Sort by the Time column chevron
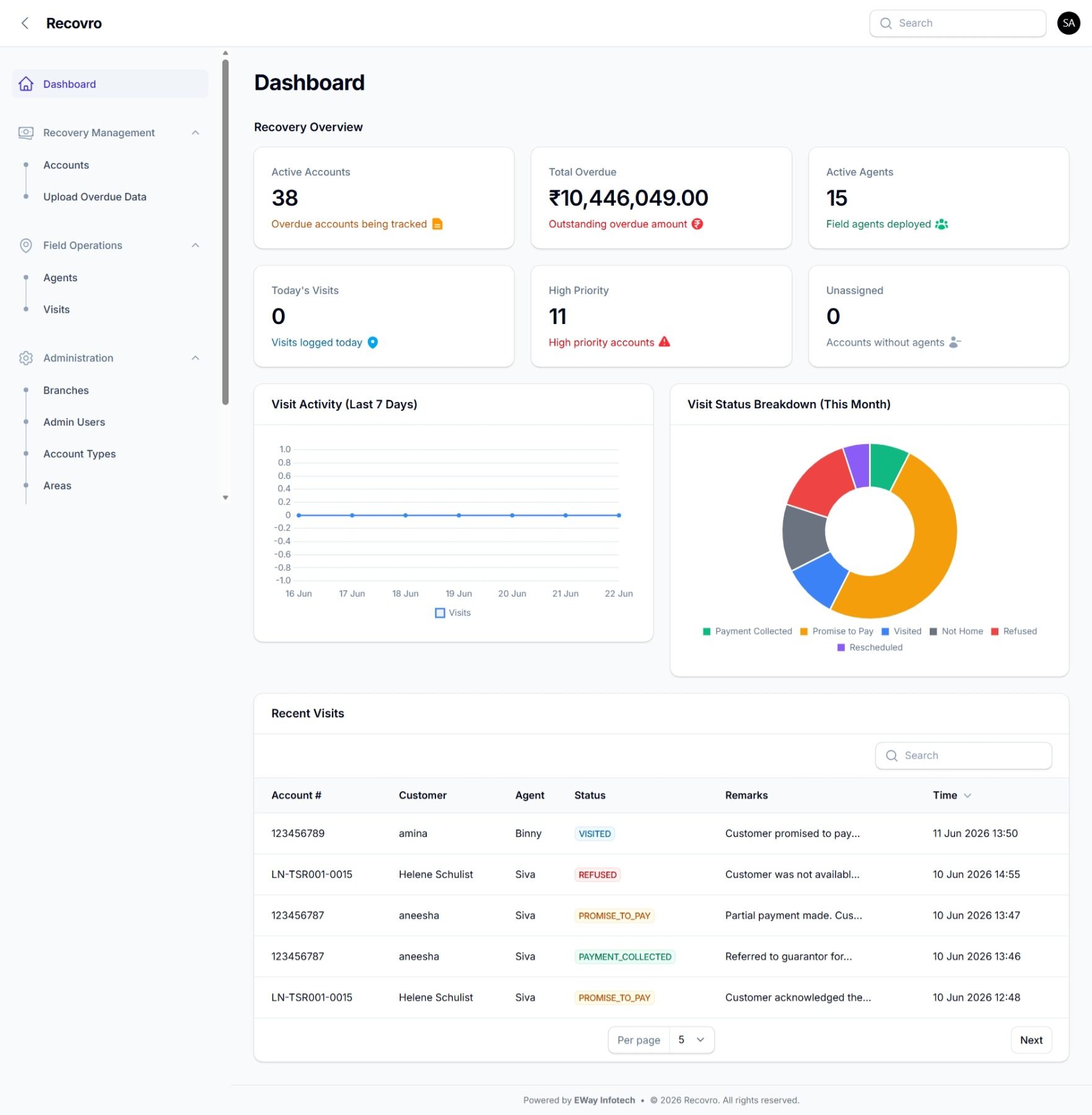1092x1115 pixels. [968, 795]
